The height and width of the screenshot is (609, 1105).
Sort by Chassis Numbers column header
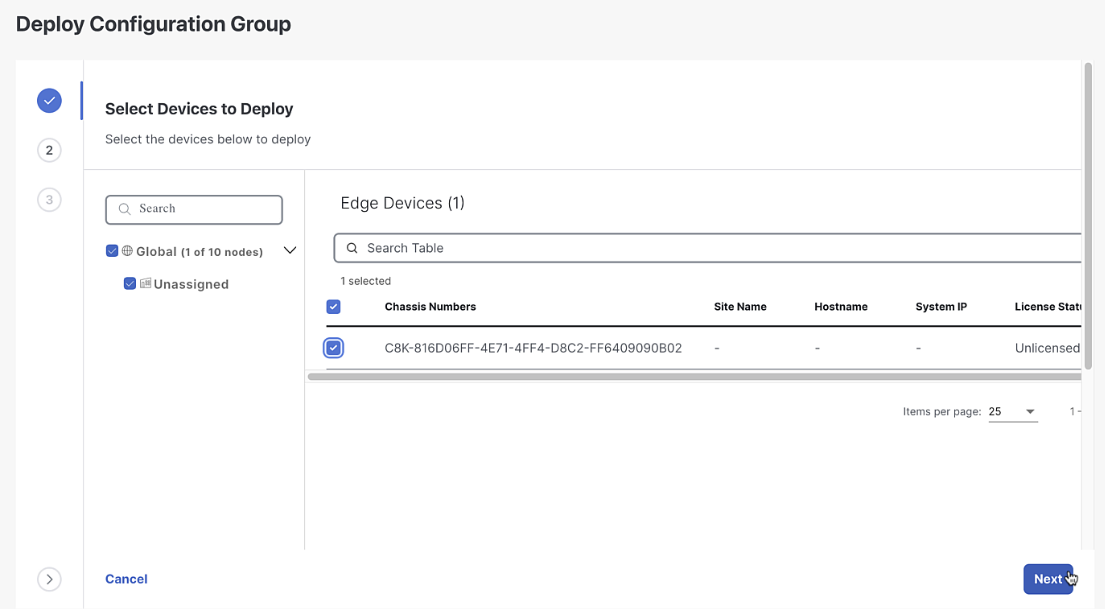point(431,307)
